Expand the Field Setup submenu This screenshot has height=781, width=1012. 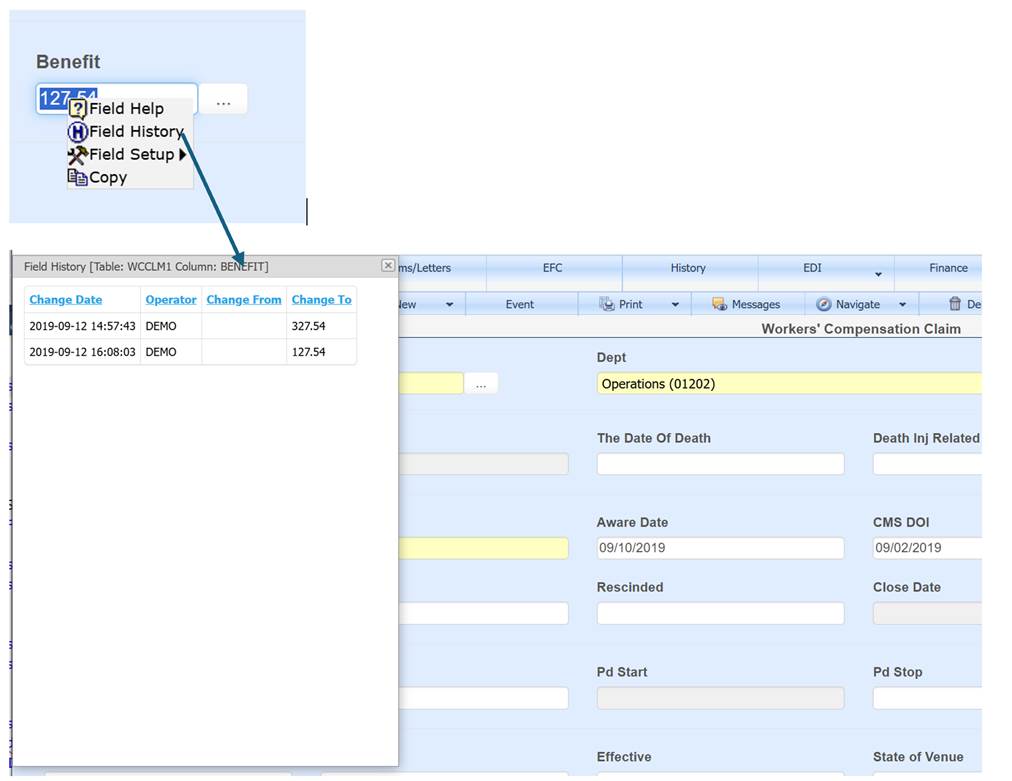pyautogui.click(x=183, y=154)
